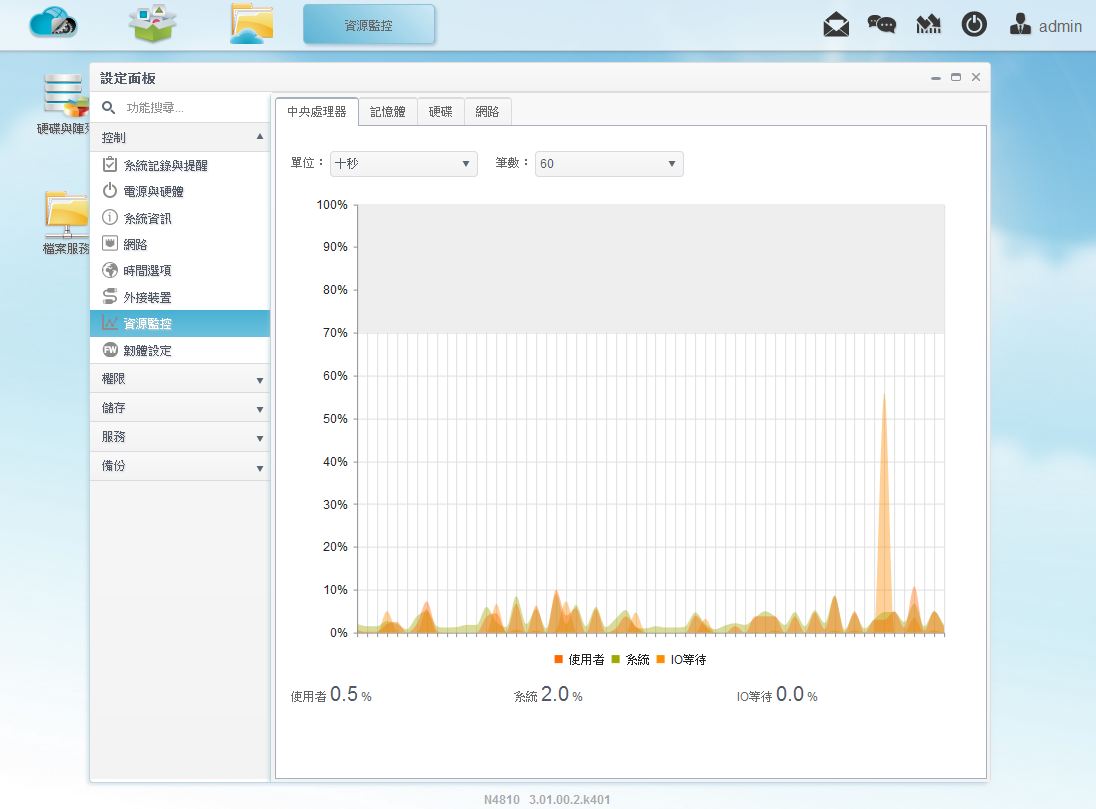The image size is (1096, 809).
Task: Open the chat bubbles message icon
Action: [x=881, y=24]
